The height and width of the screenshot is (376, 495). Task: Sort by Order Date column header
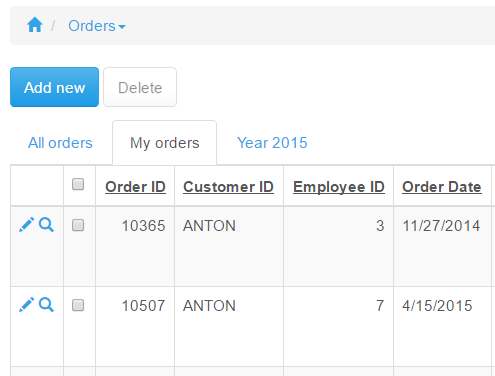point(442,187)
